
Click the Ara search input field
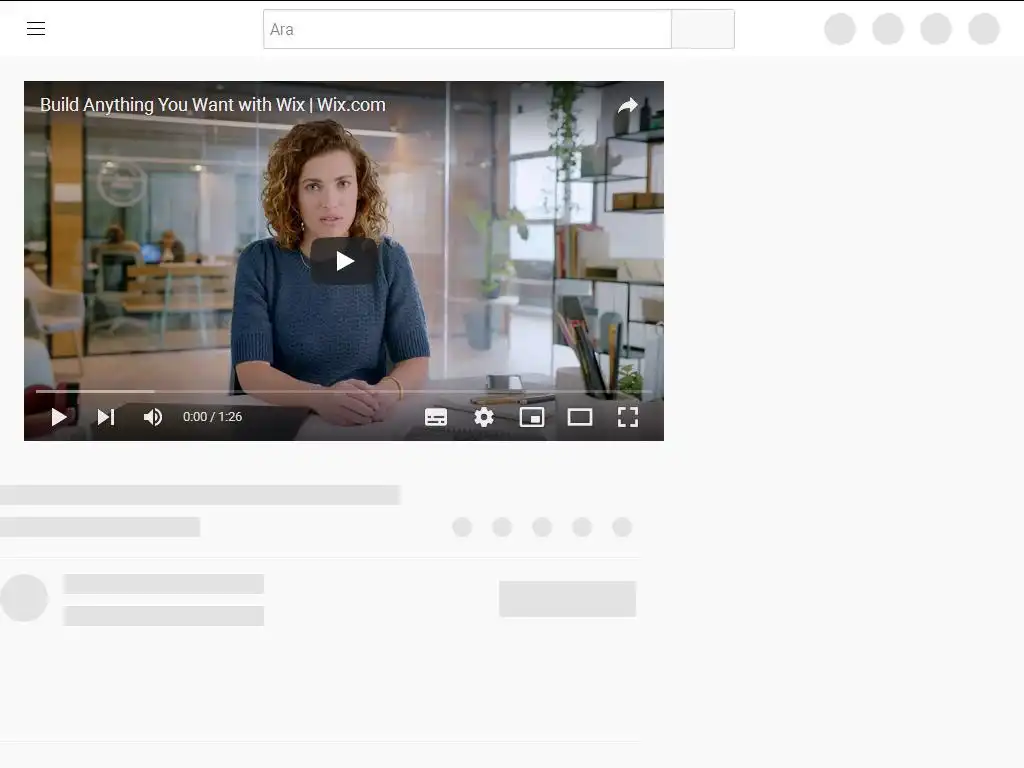click(467, 29)
